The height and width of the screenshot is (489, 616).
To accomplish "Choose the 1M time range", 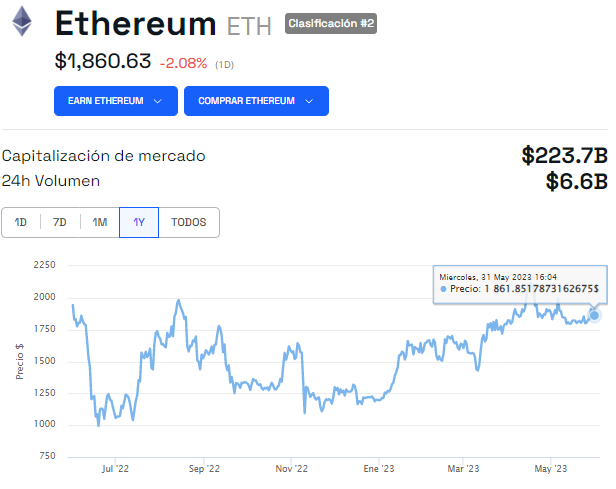I will pos(99,222).
